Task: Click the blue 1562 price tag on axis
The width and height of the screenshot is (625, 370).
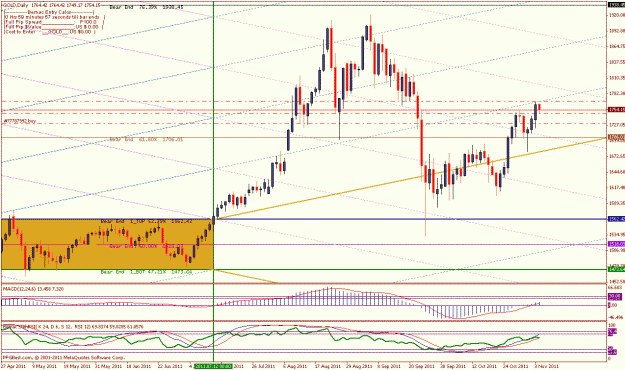Action: click(616, 219)
